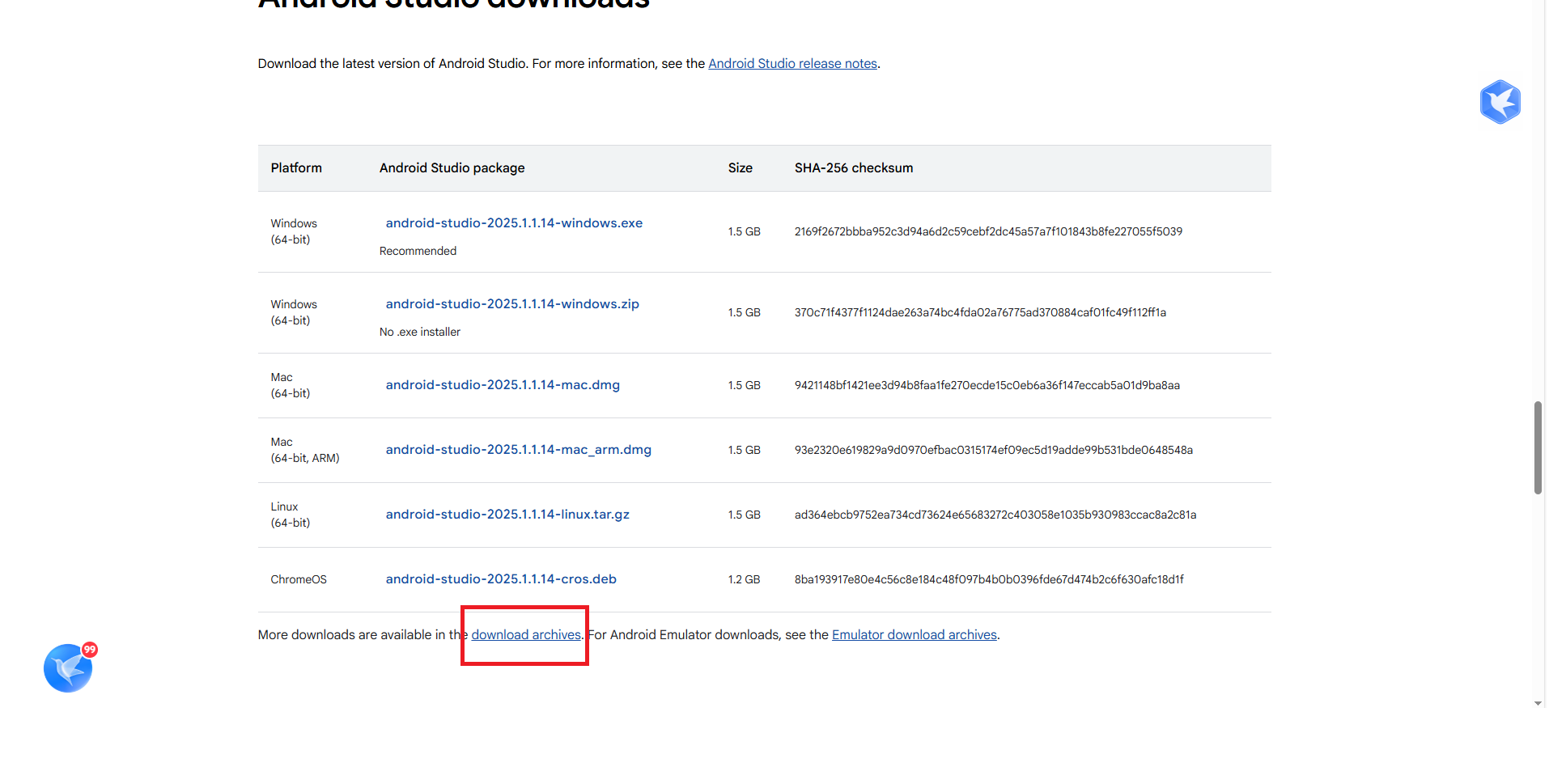
Task: Click the Linux (64-bit) platform cell
Action: tap(291, 515)
